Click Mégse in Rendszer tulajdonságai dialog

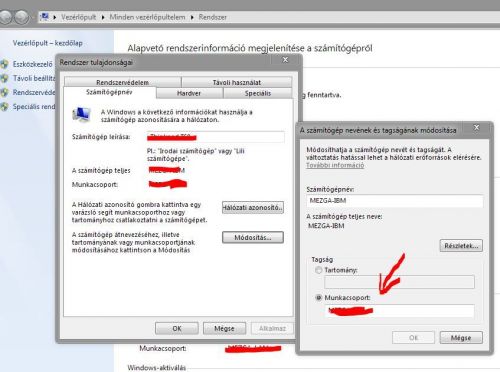(x=224, y=328)
